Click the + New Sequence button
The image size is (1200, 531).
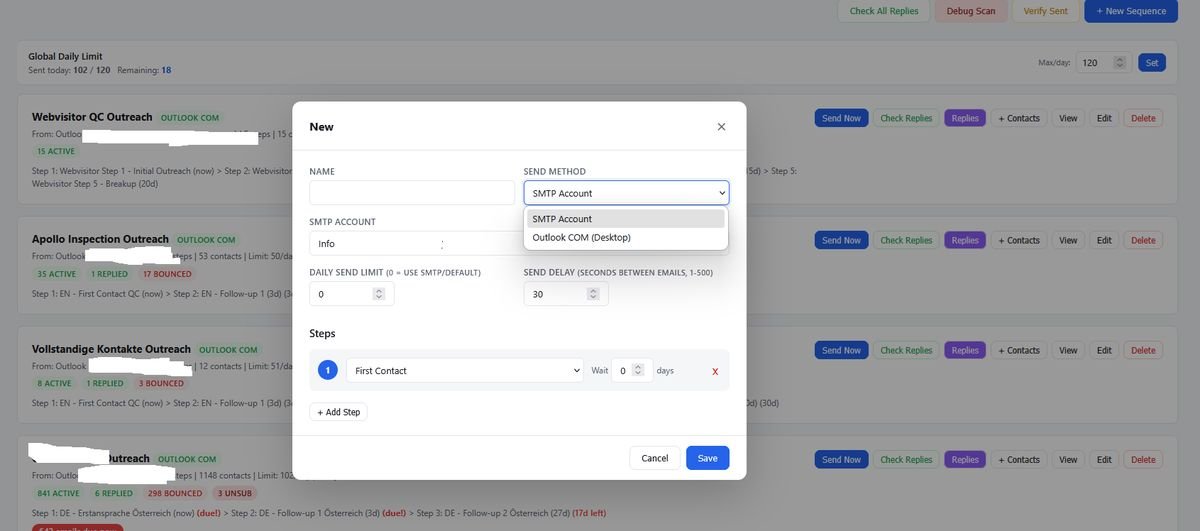tap(1131, 11)
